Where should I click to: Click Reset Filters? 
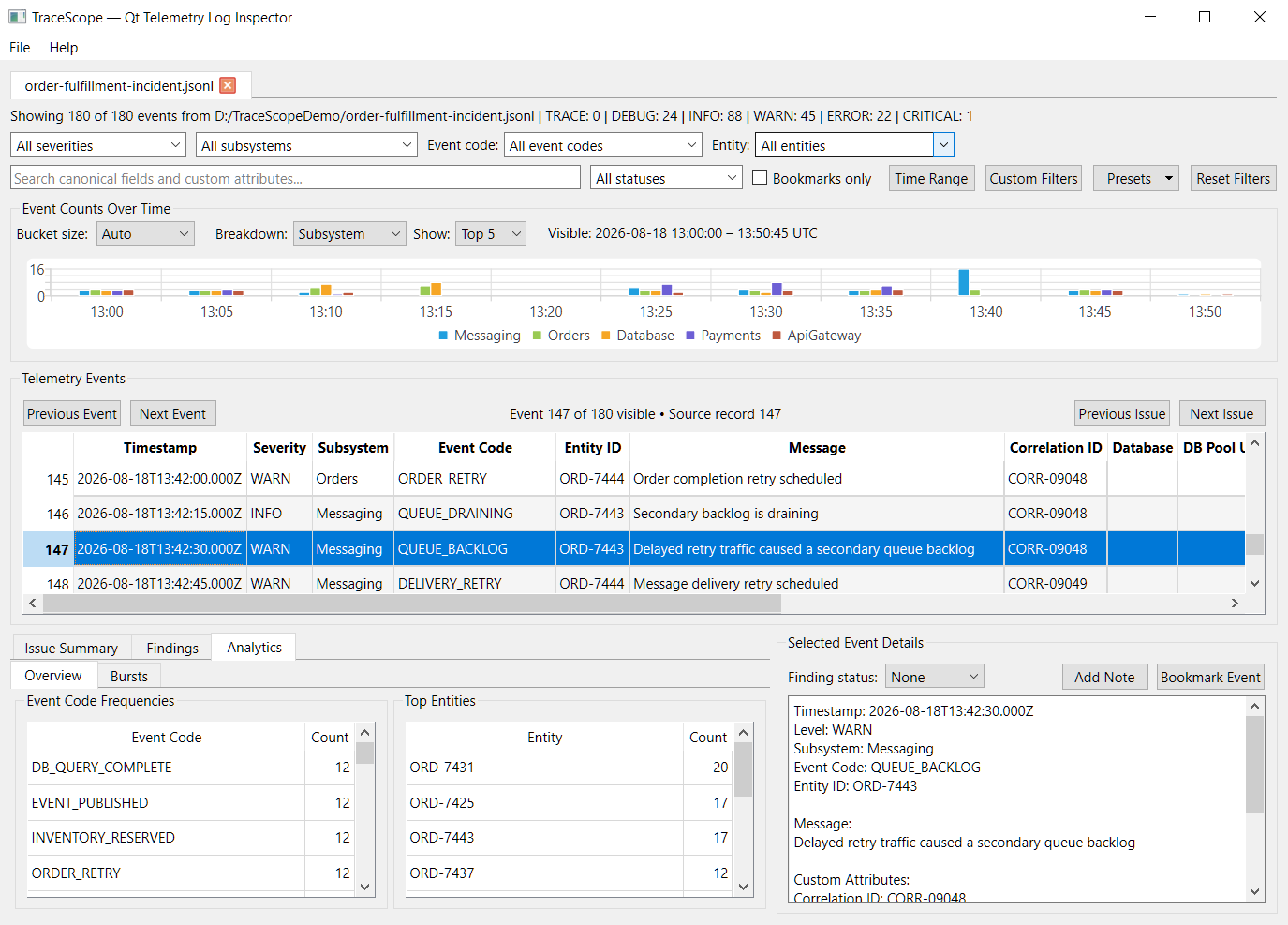(1233, 178)
